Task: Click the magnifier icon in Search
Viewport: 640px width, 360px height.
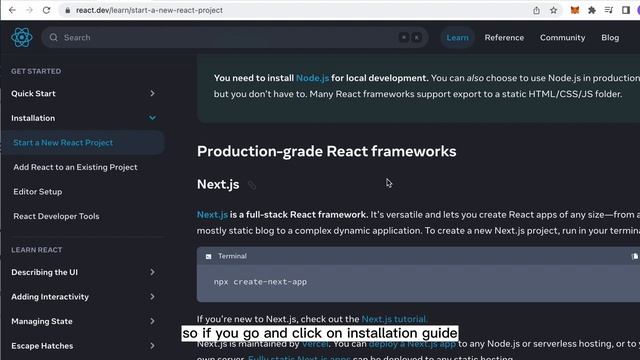Action: (x=53, y=38)
